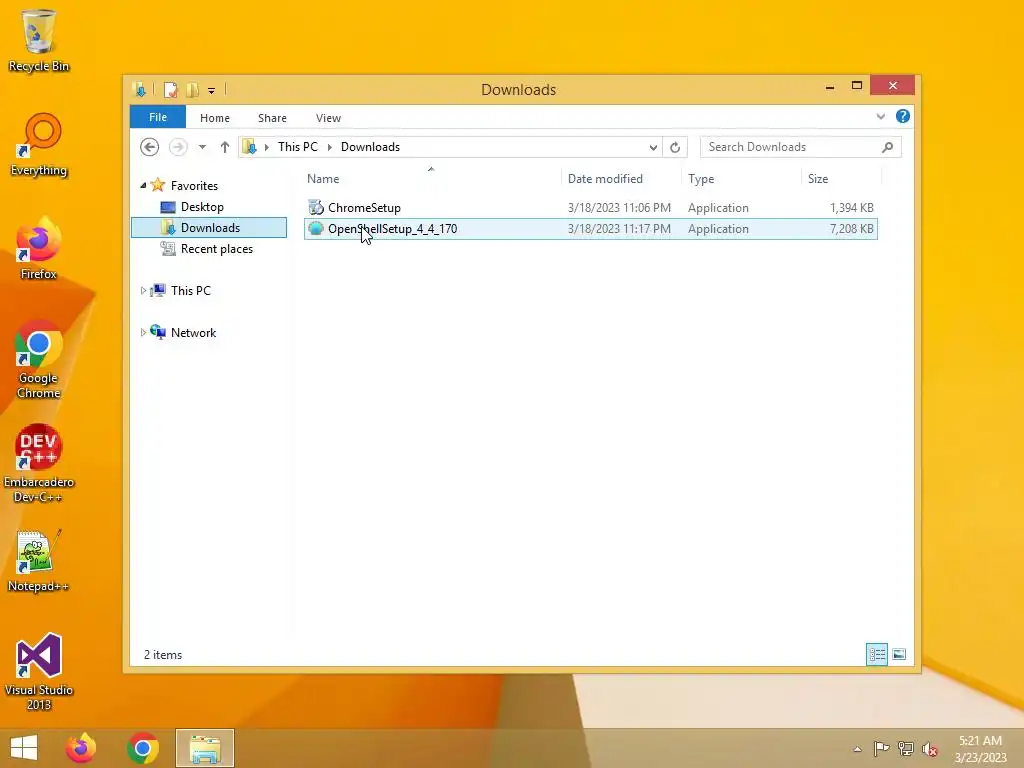Select the Notepad++ desktop shortcut
Screen dimensions: 1024x768
click(39, 560)
